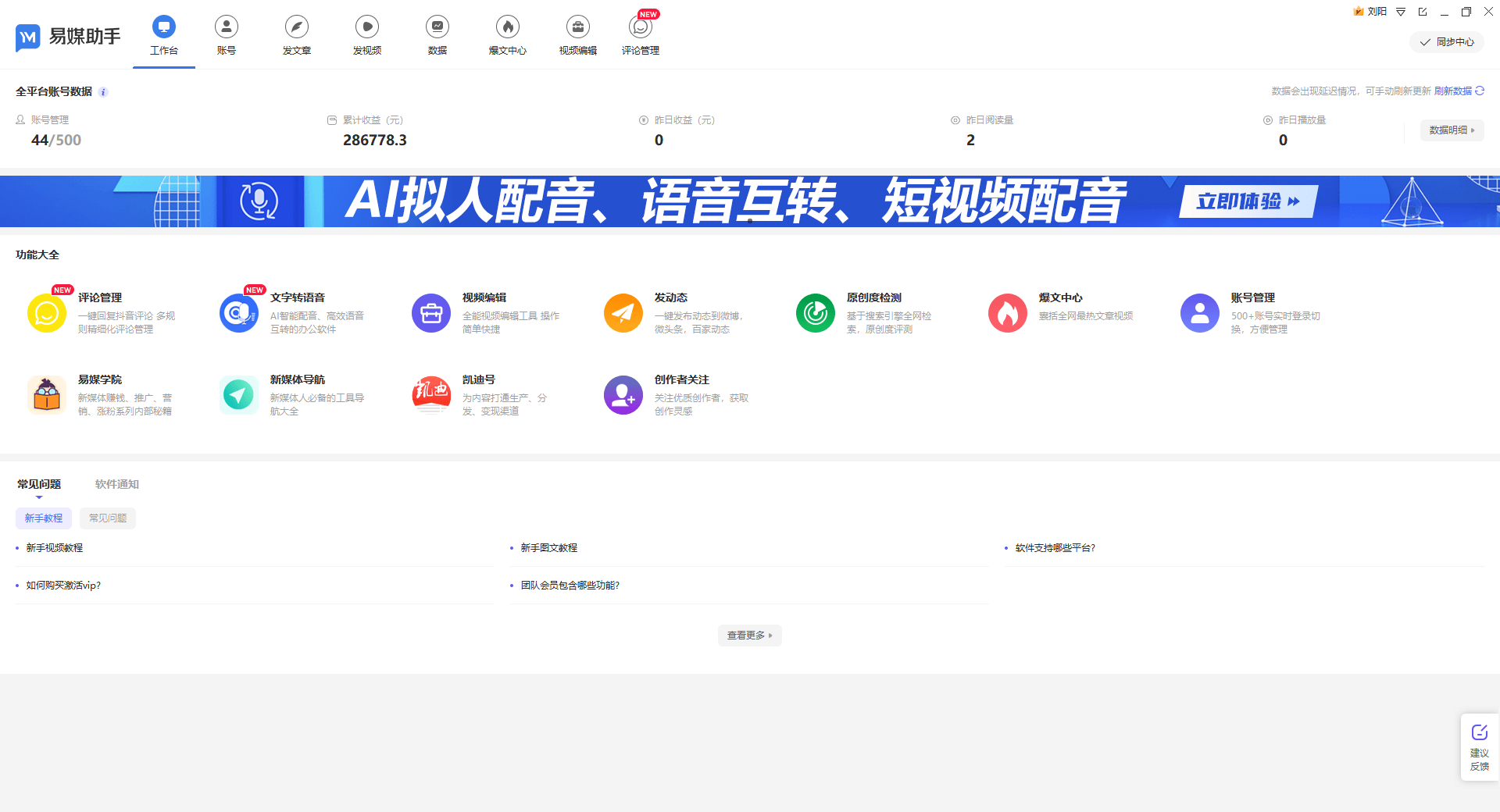Select the 新手教程 filter tab
This screenshot has height=812, width=1500.
point(44,518)
